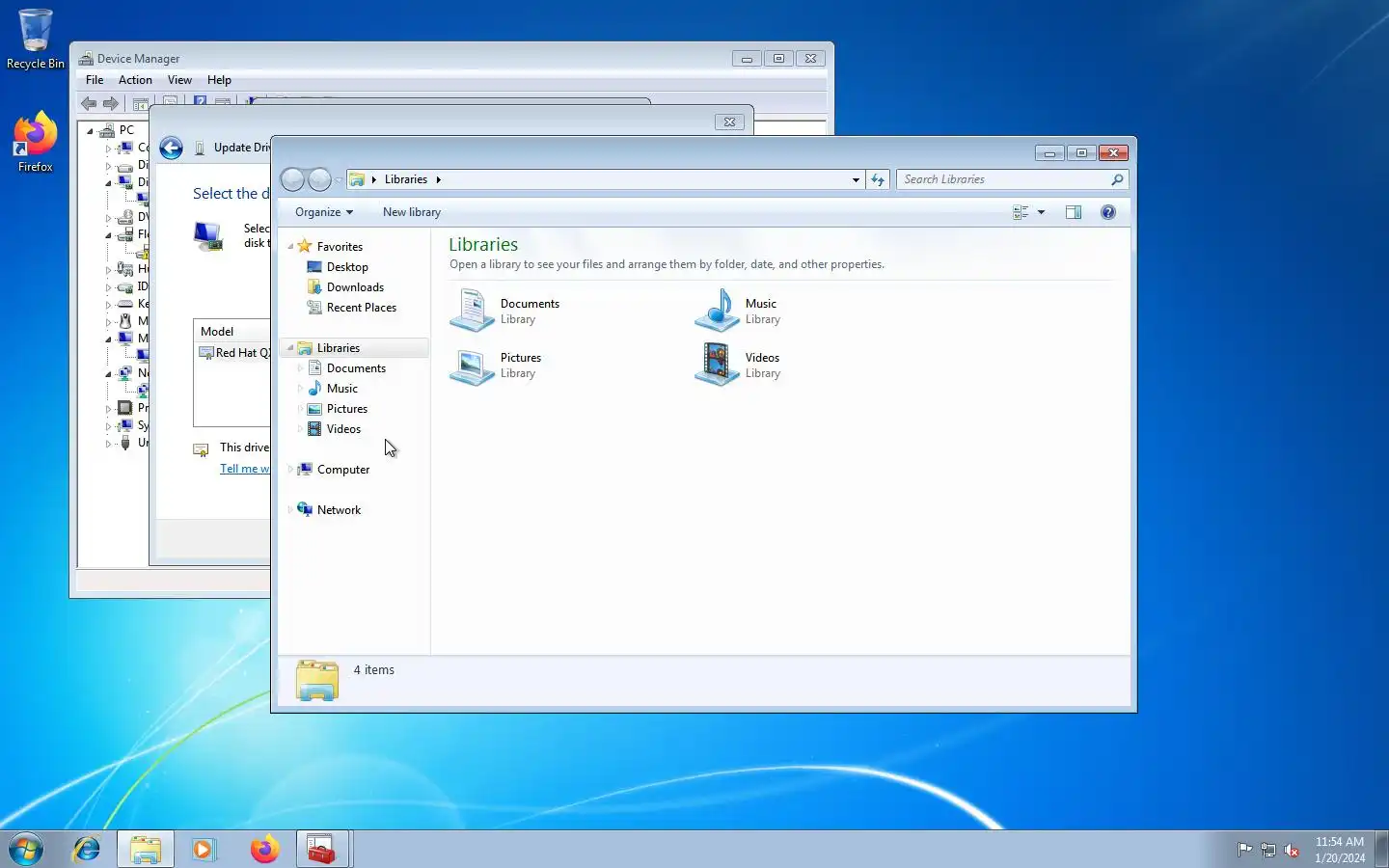The height and width of the screenshot is (868, 1389).
Task: Click the search magnifier icon in Explorer
Action: [x=1117, y=179]
